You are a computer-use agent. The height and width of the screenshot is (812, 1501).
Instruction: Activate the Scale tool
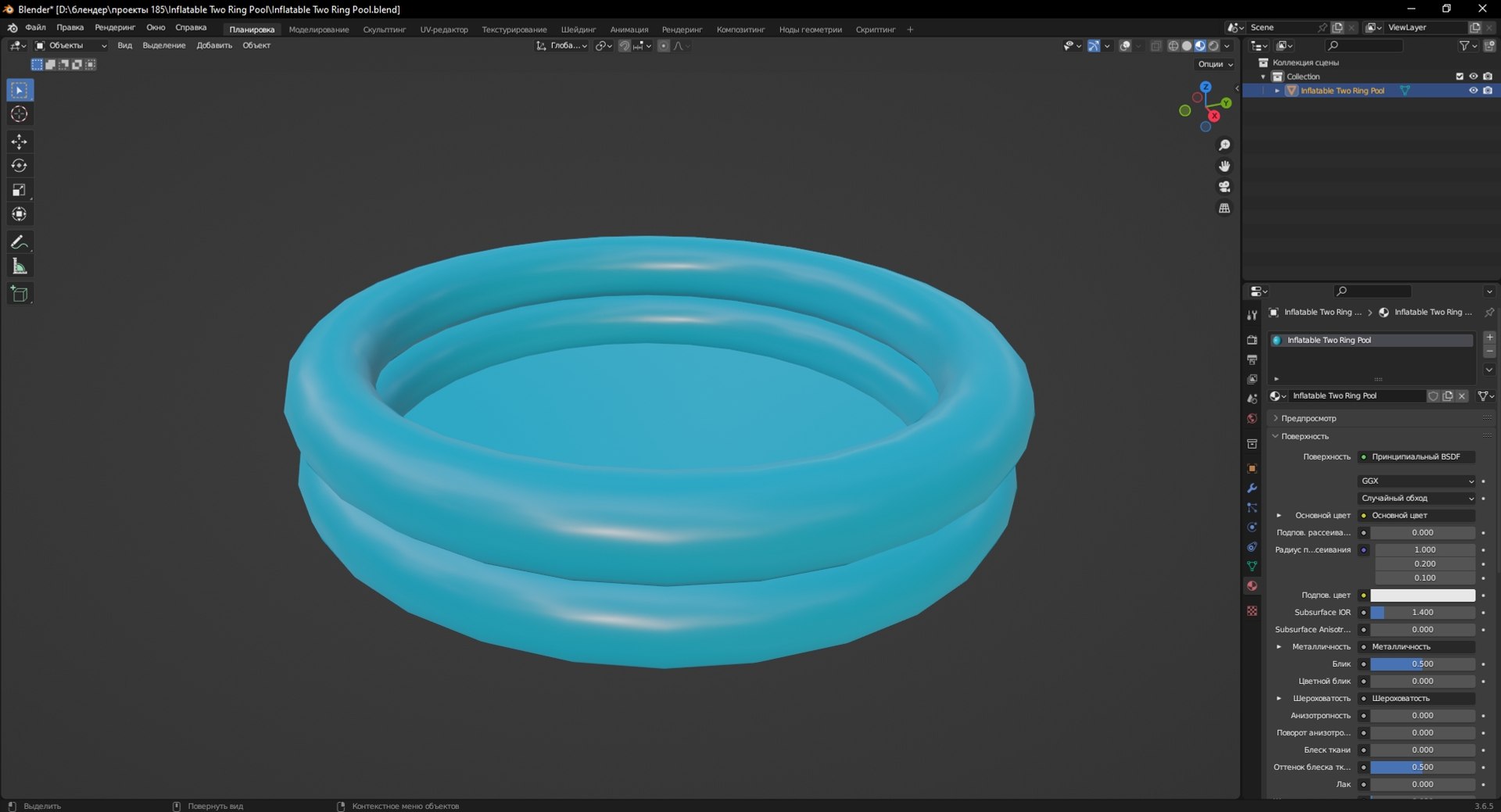(20, 190)
